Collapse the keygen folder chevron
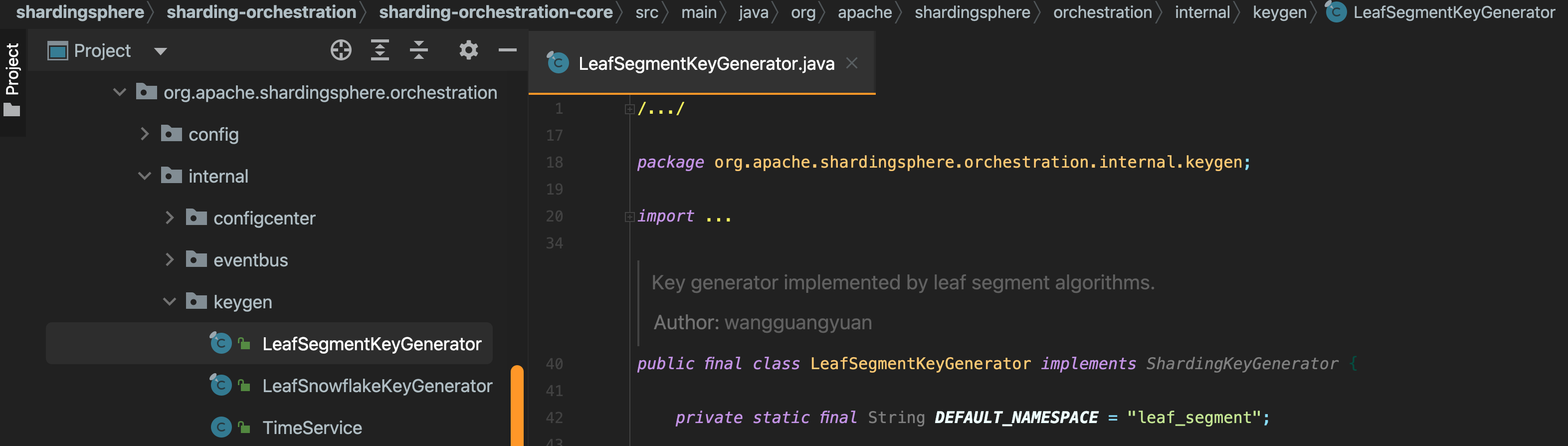Screen dimensions: 1568x446 click(169, 302)
